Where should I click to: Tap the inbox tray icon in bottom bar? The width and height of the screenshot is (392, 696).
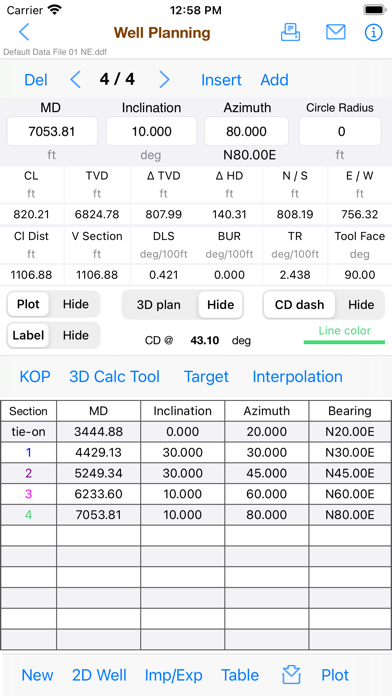pyautogui.click(x=291, y=675)
